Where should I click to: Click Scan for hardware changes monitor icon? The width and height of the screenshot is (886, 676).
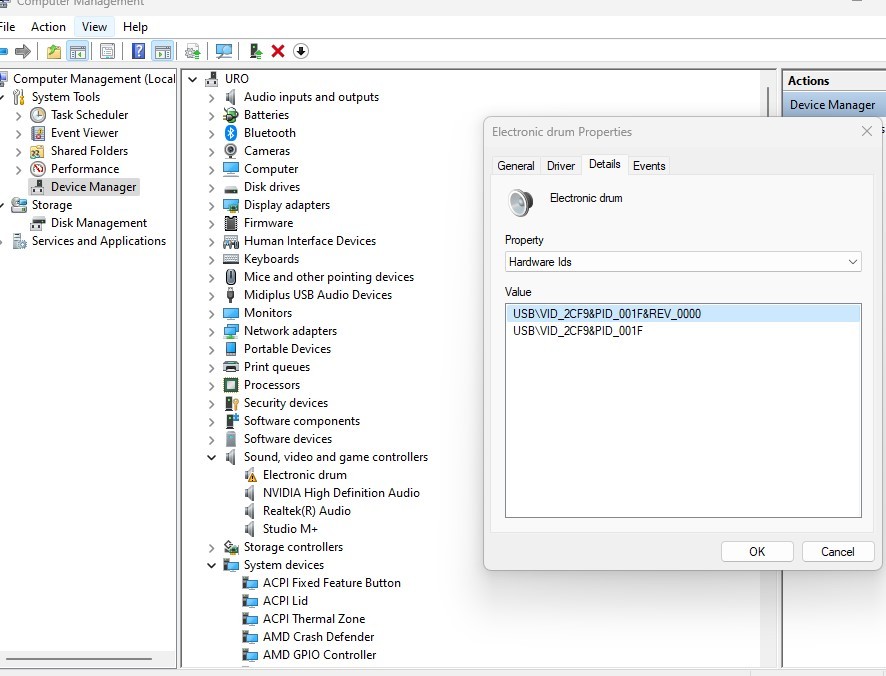[x=224, y=51]
